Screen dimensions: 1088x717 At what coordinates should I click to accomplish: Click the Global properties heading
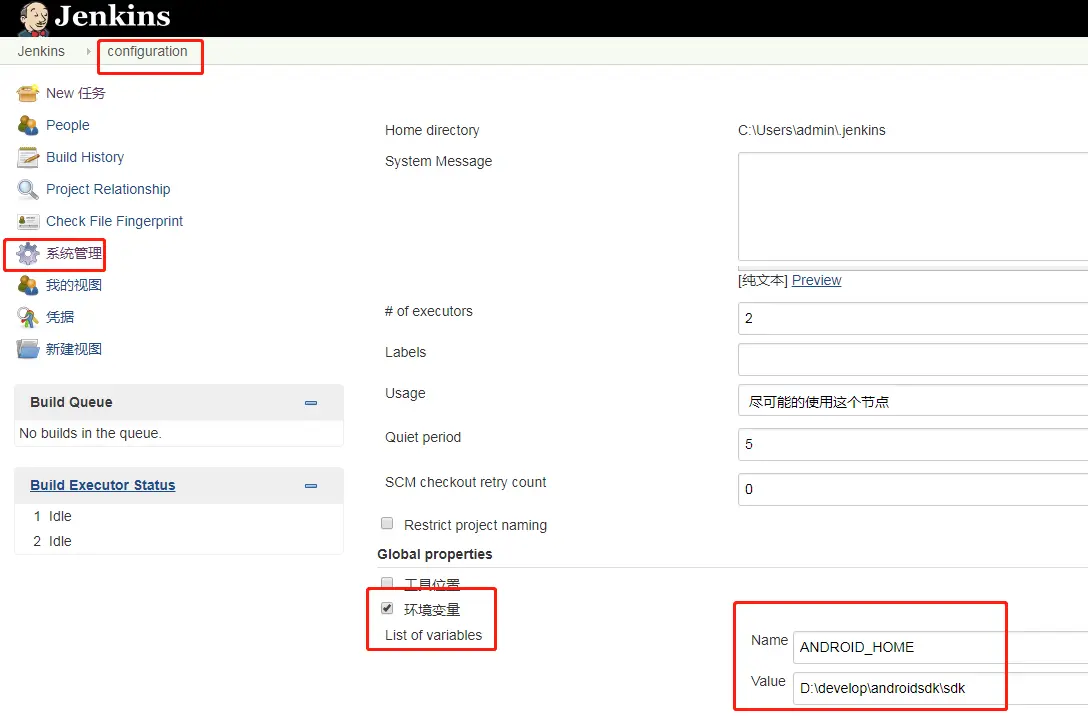click(435, 554)
